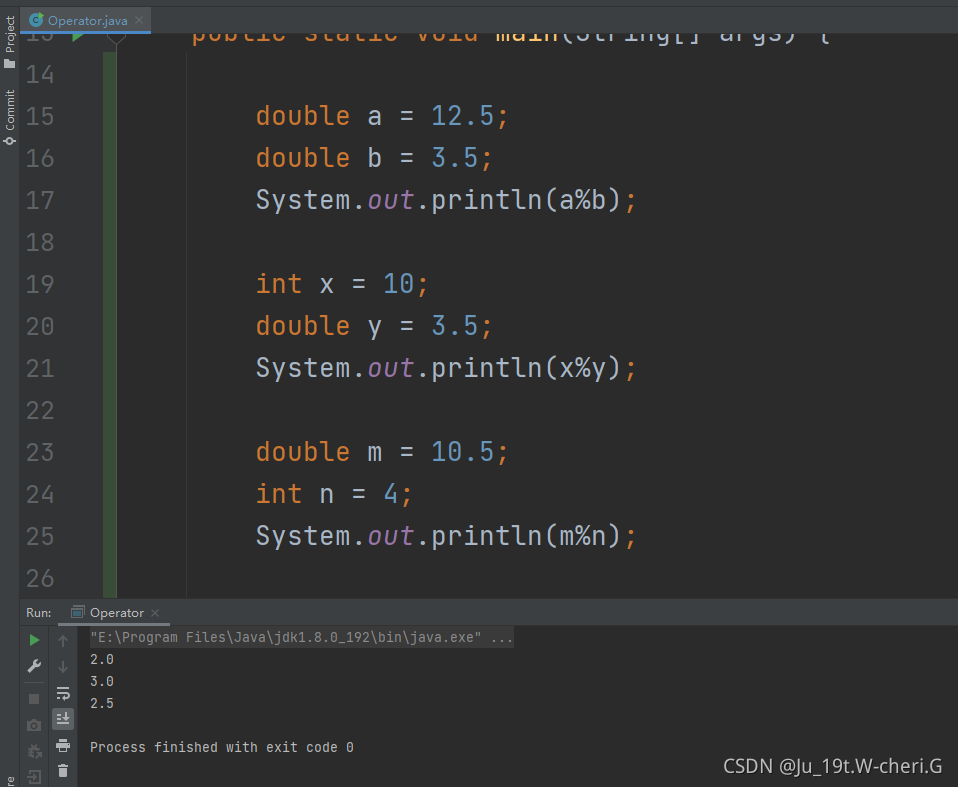Close the Operator run tab
Screen dimensions: 958x787
[155, 613]
